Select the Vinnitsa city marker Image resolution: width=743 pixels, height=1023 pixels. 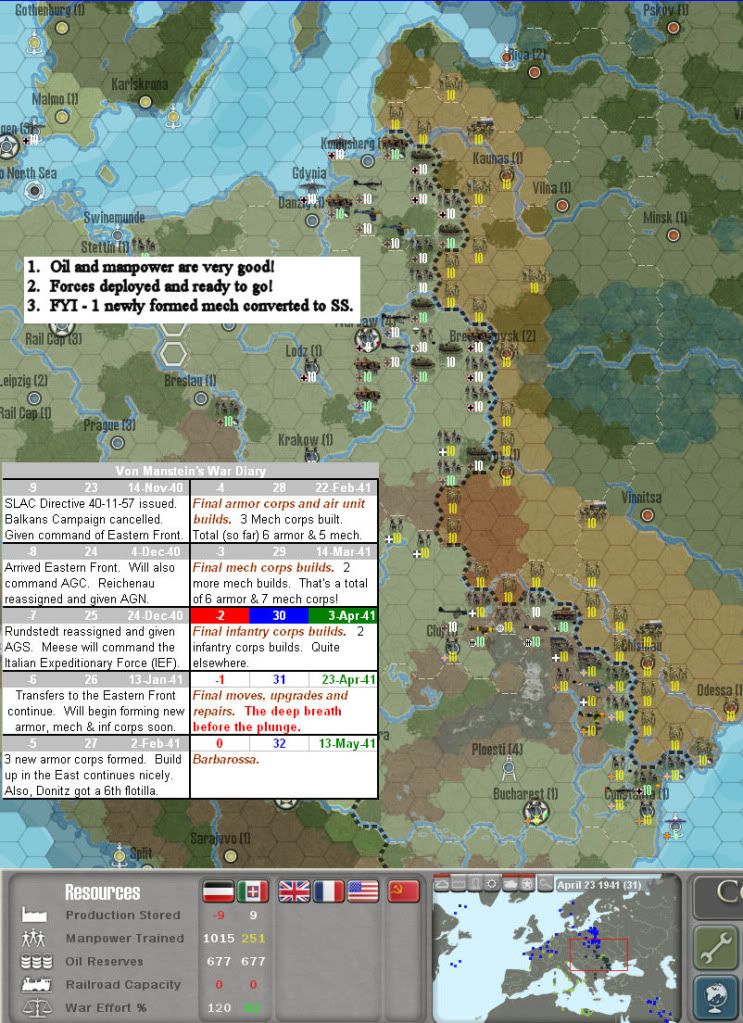tap(647, 515)
